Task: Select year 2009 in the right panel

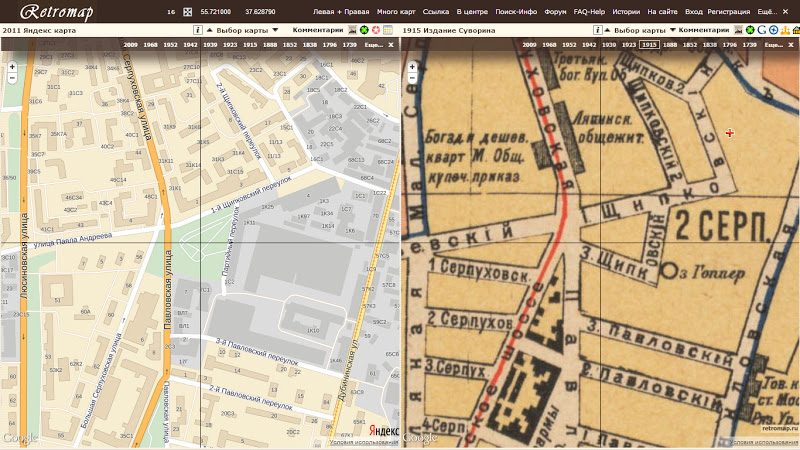Action: tap(529, 45)
